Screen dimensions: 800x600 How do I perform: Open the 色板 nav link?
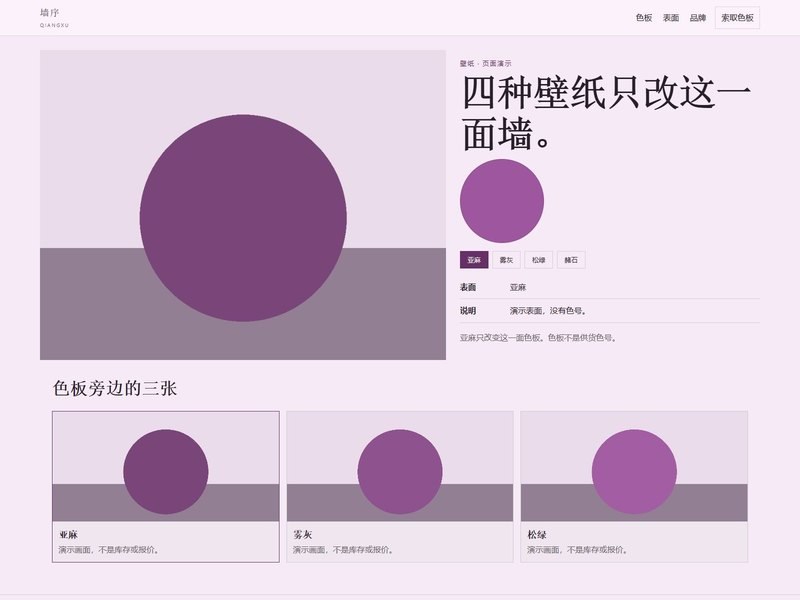click(643, 18)
